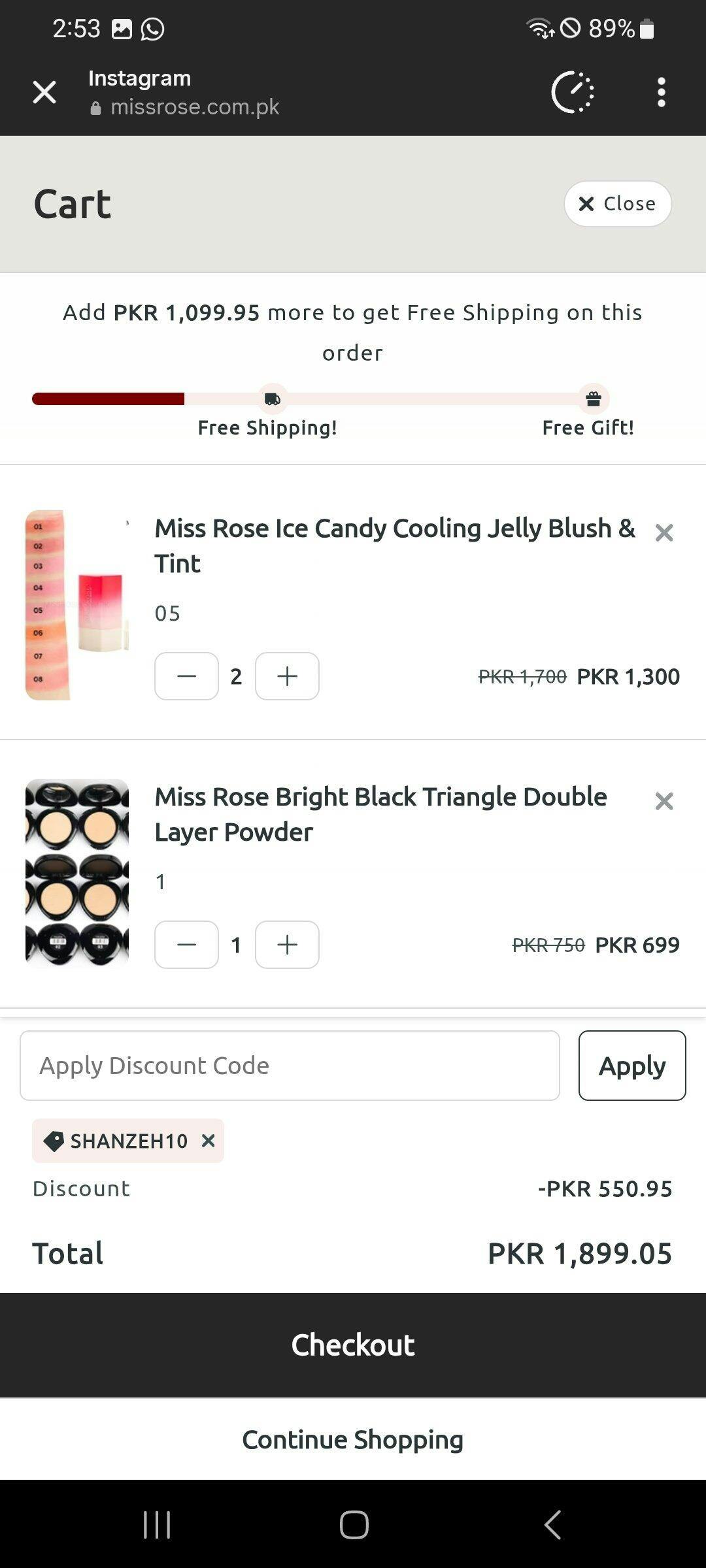Tap the Free Shipping truck milestone icon
Screen dimensions: 706x1568
coord(273,399)
